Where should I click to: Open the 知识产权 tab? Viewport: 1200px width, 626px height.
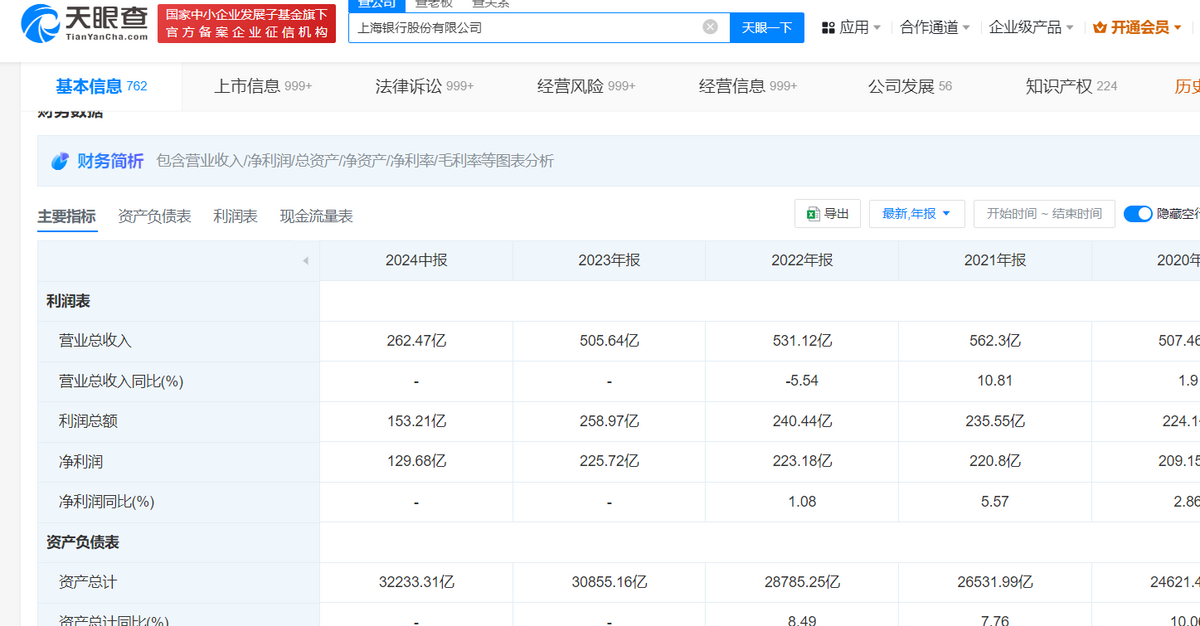(x=1071, y=86)
